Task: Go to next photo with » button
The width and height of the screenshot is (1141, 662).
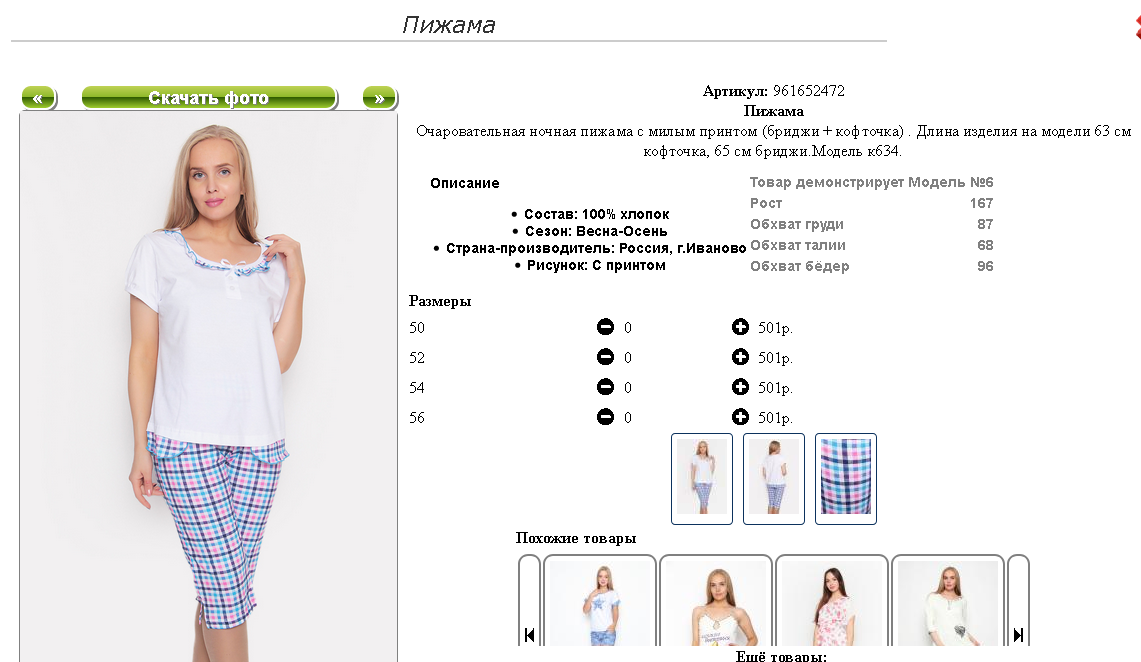Action: coord(379,97)
